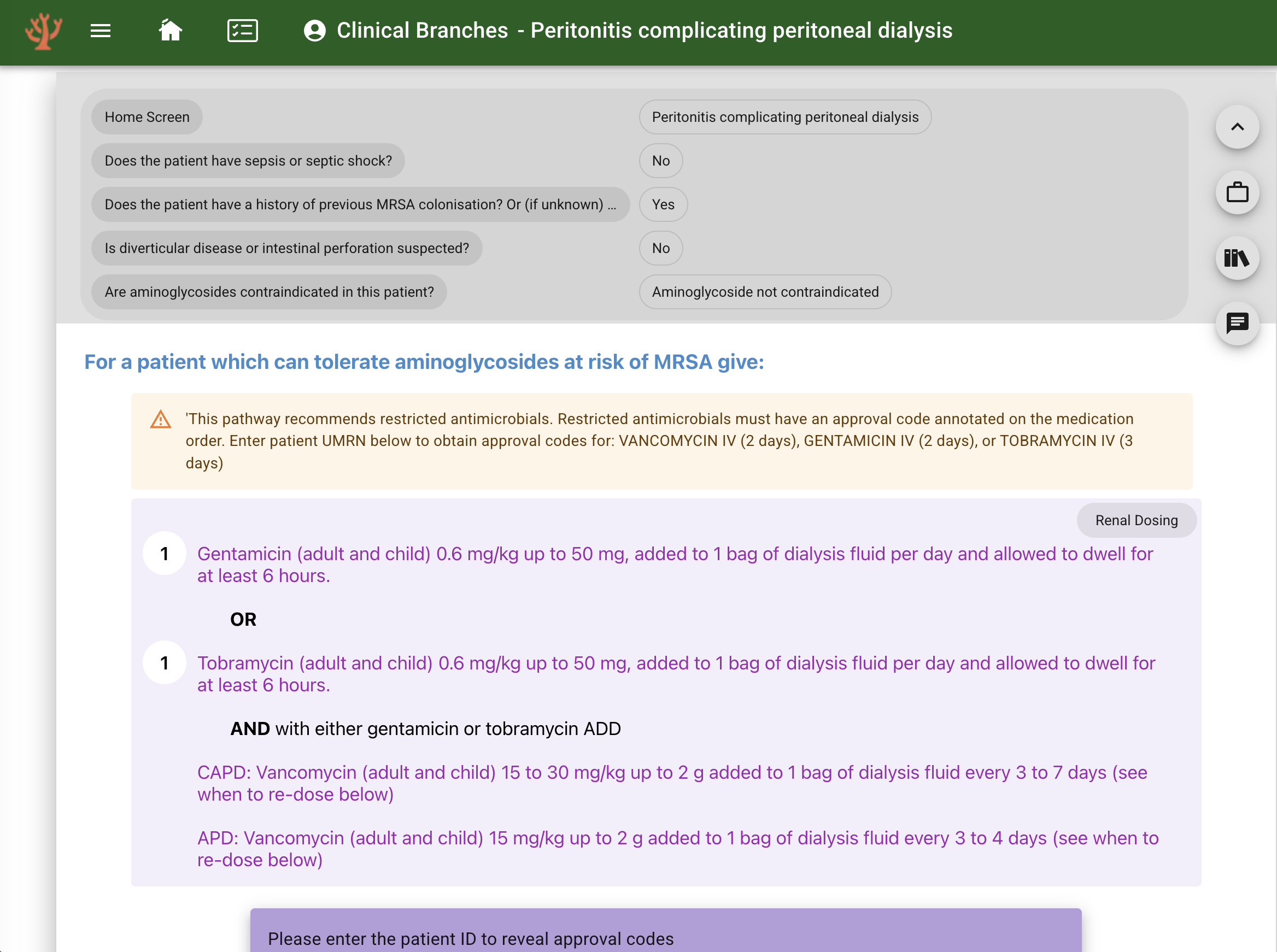Expand the Home Screen breadcrumb chip
The height and width of the screenshot is (952, 1277).
pyautogui.click(x=147, y=117)
